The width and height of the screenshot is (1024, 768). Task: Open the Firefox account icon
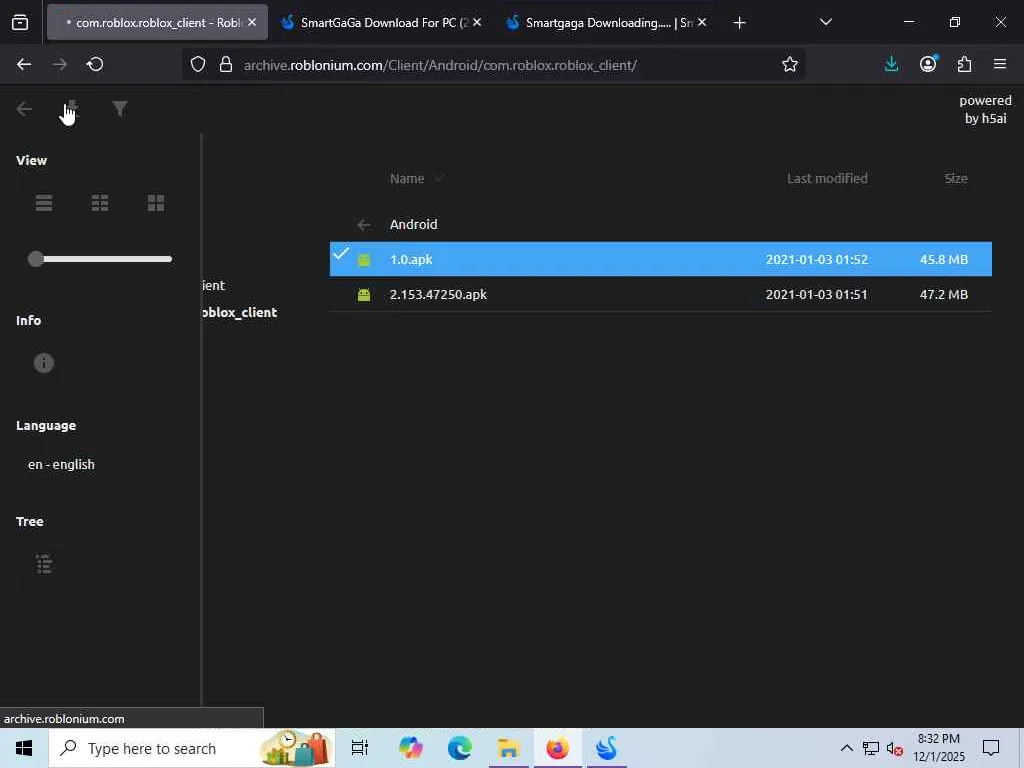(928, 64)
